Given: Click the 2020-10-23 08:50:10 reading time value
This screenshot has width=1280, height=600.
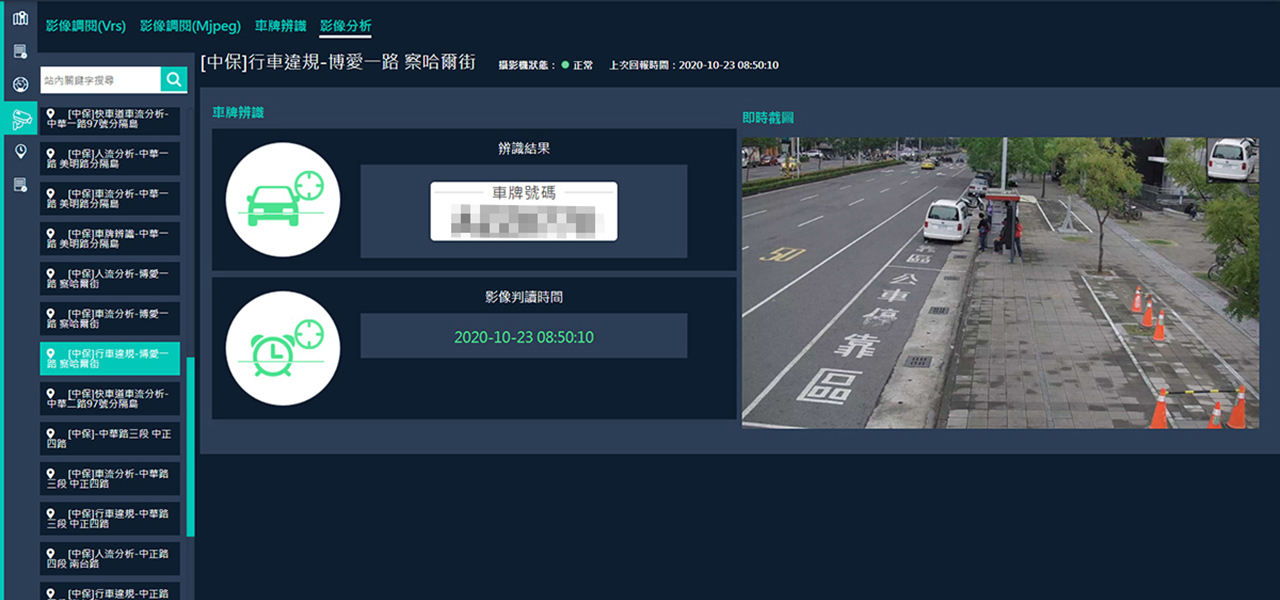Looking at the screenshot, I should tap(524, 337).
